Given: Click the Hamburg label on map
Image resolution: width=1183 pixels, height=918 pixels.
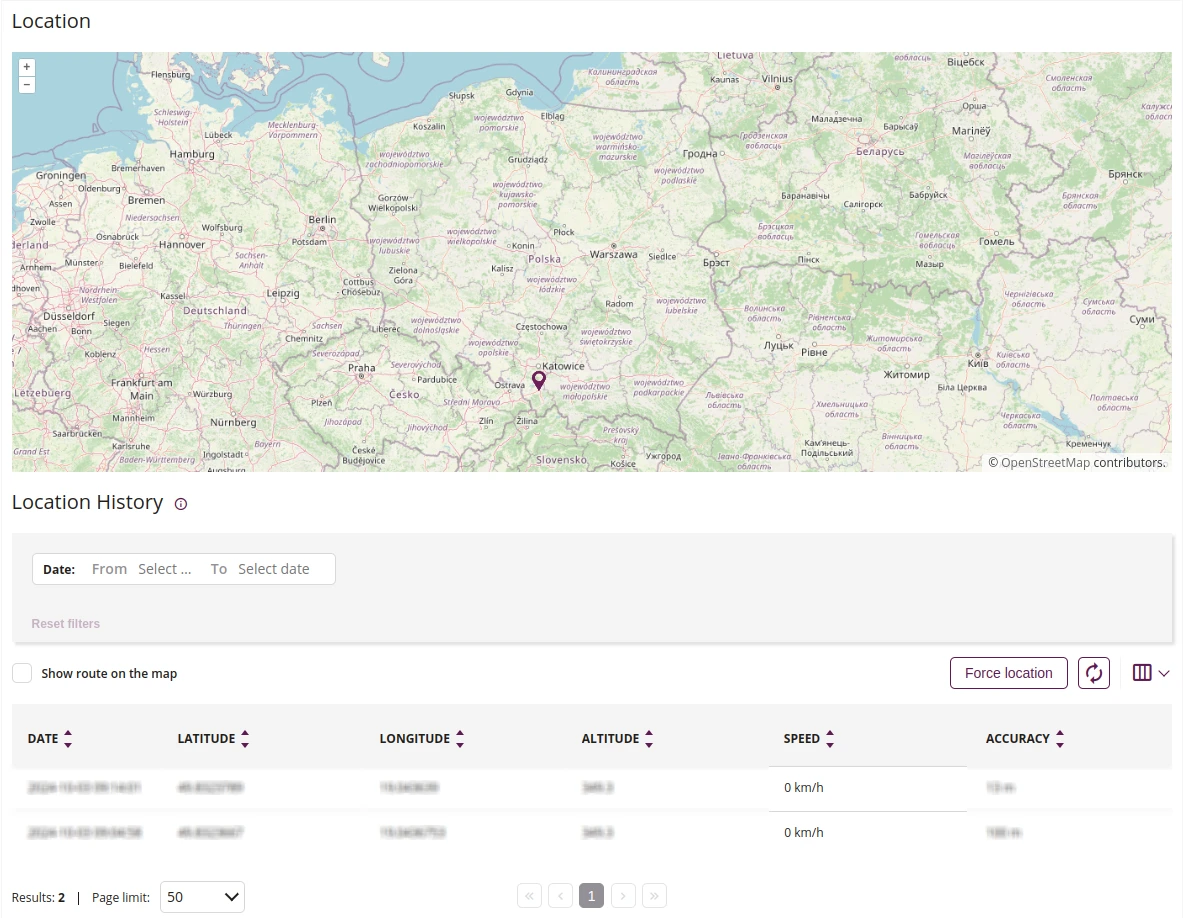Looking at the screenshot, I should pos(192,154).
